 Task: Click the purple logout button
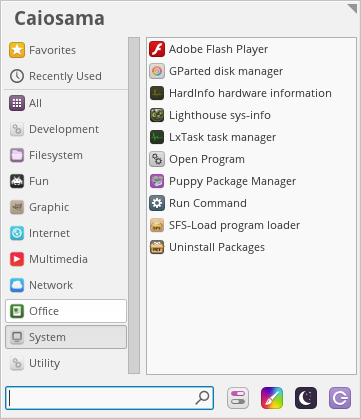[x=340, y=398]
